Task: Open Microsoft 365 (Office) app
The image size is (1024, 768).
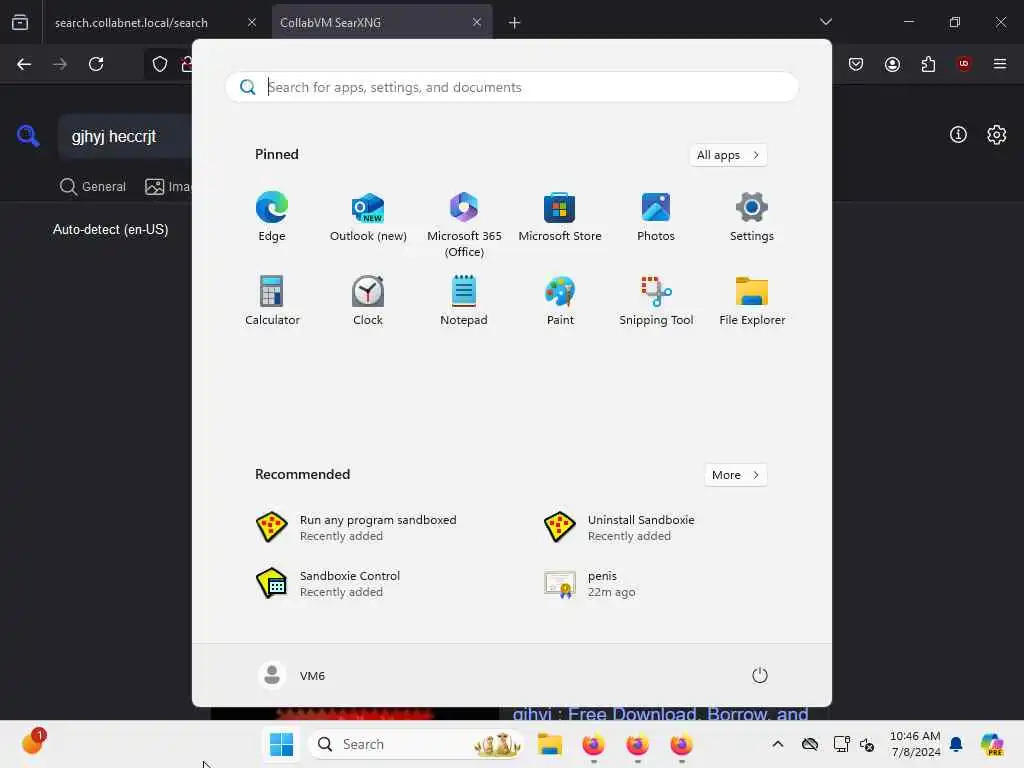Action: click(464, 224)
